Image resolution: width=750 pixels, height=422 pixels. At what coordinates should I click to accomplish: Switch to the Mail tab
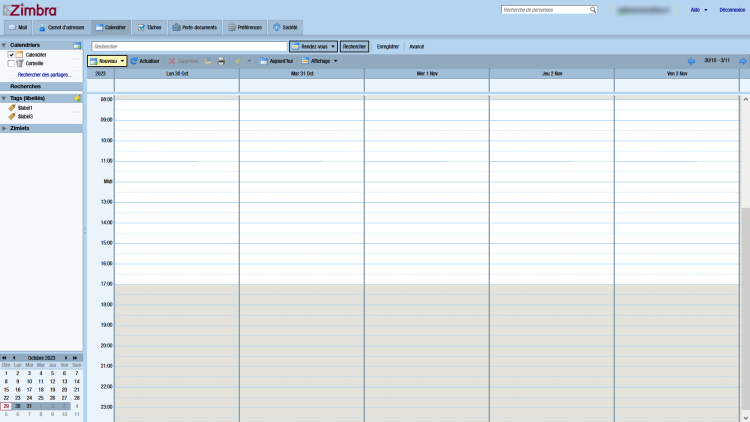(x=18, y=27)
